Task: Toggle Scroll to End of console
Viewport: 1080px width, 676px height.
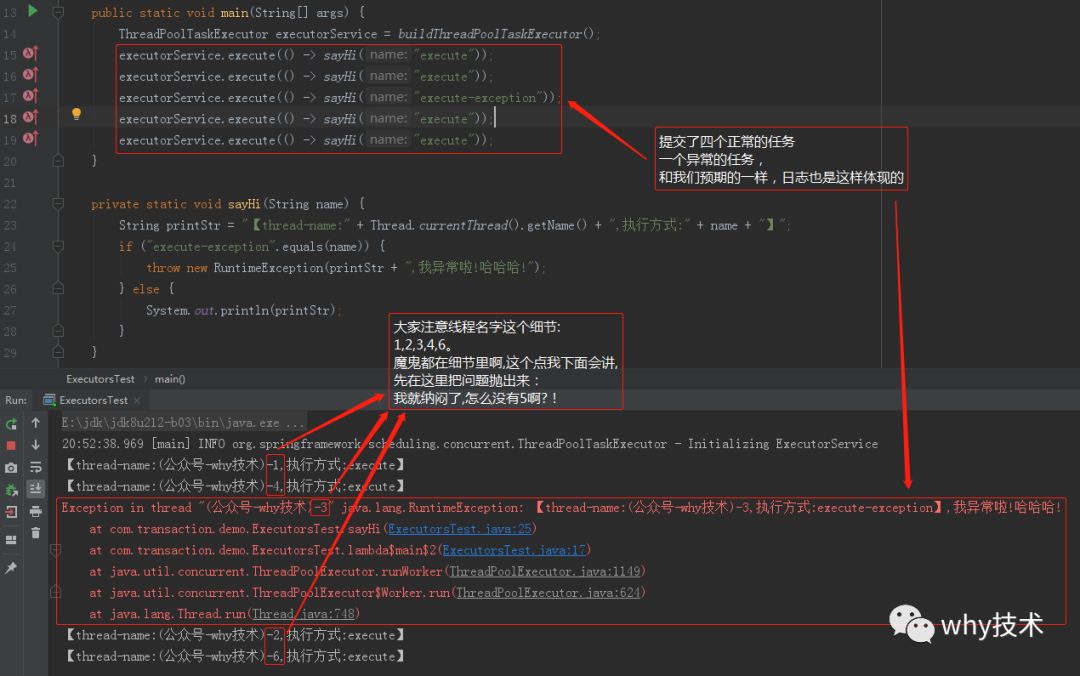Action: point(36,489)
